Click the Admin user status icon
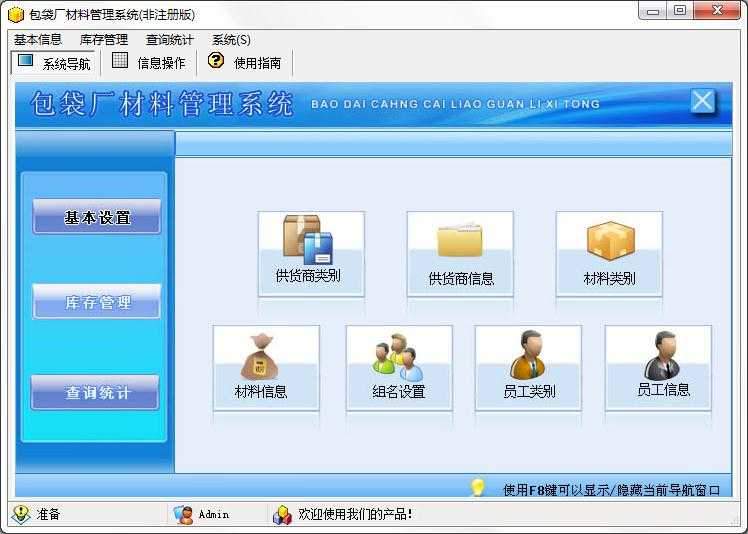 point(183,514)
